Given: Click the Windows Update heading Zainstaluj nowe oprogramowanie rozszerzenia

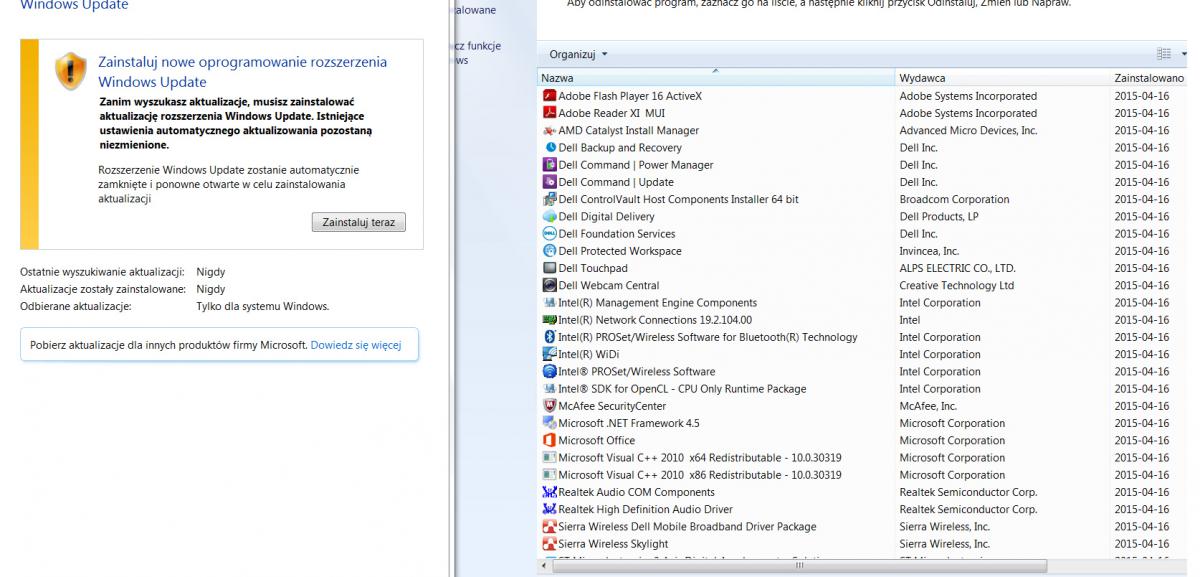Looking at the screenshot, I should click(243, 72).
